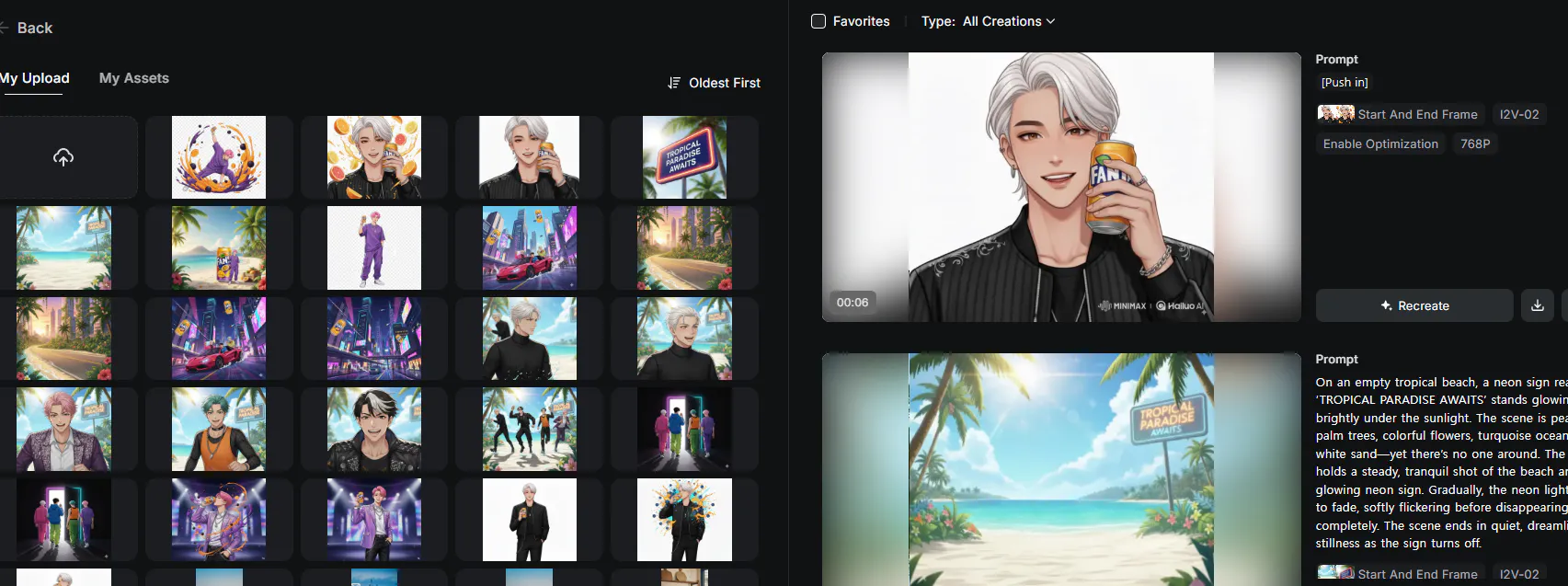Click the upload cloud icon tile
The image size is (1568, 586).
[x=63, y=157]
